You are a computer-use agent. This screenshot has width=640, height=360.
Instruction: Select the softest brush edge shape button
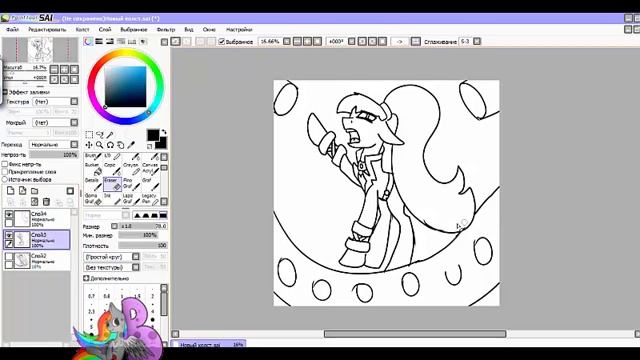coord(137,215)
